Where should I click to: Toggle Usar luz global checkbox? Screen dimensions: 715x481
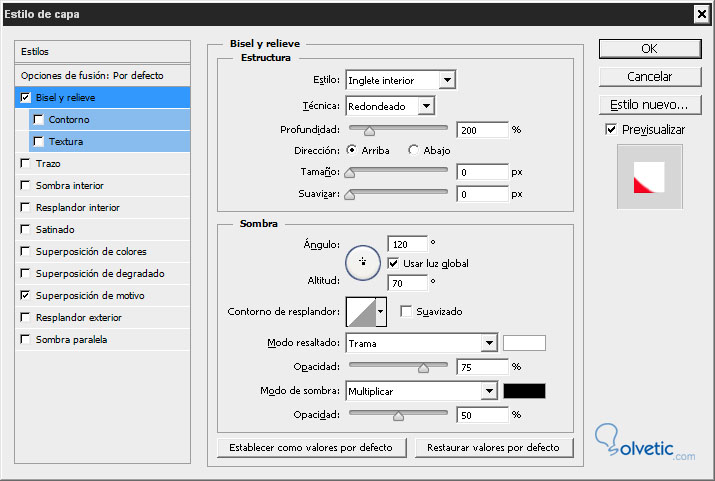393,263
